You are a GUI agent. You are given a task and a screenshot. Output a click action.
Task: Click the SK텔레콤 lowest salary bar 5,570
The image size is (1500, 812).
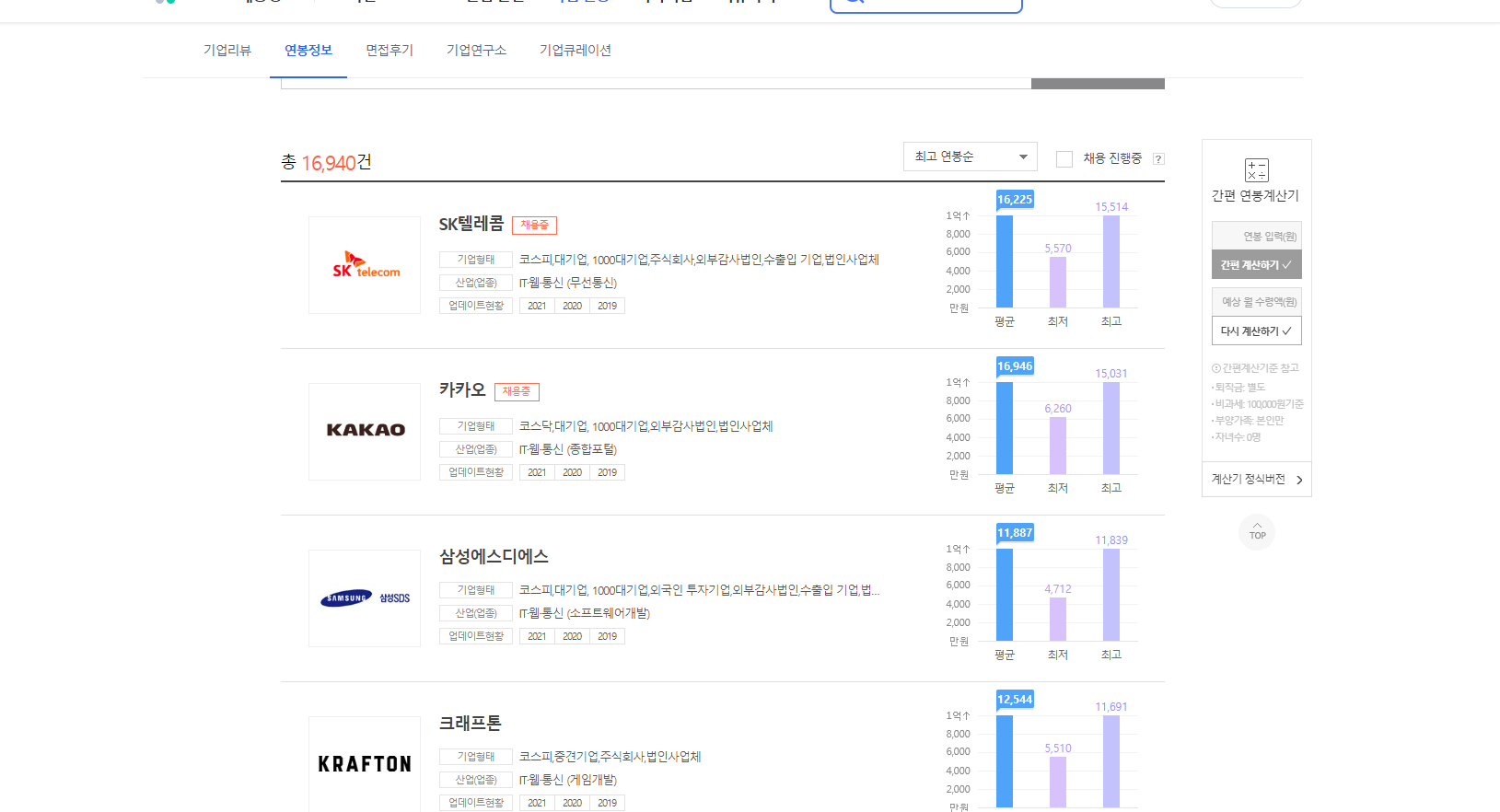pyautogui.click(x=1058, y=282)
